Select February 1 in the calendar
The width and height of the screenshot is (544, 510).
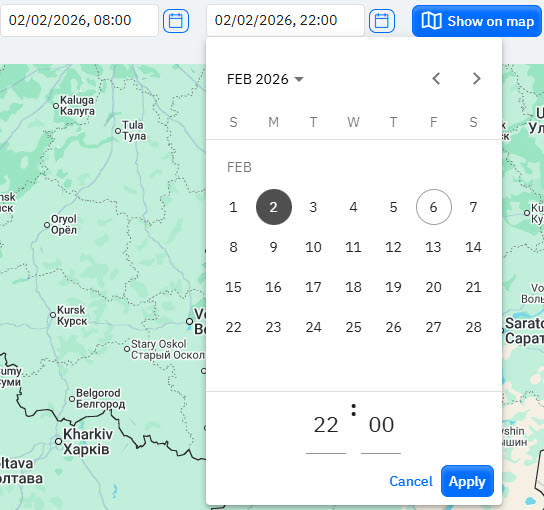tap(233, 207)
